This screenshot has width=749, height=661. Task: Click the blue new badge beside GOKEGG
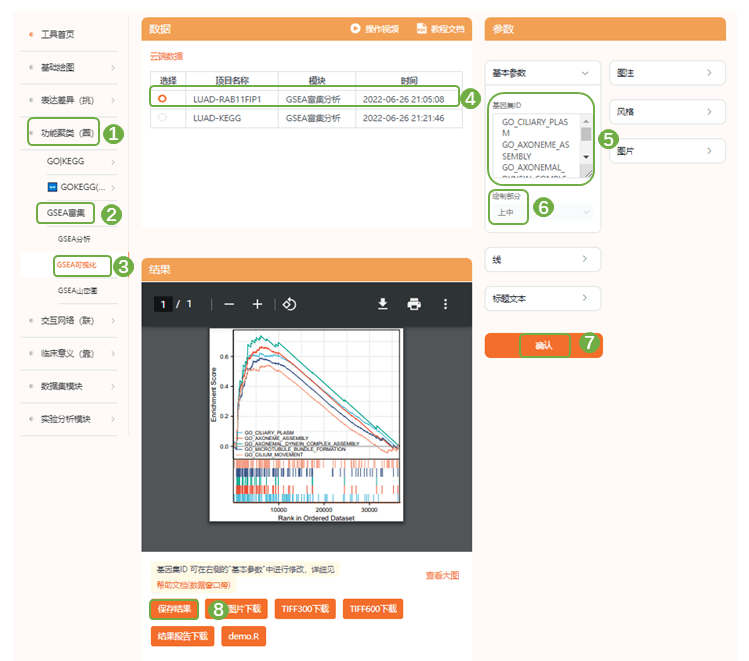pyautogui.click(x=53, y=187)
